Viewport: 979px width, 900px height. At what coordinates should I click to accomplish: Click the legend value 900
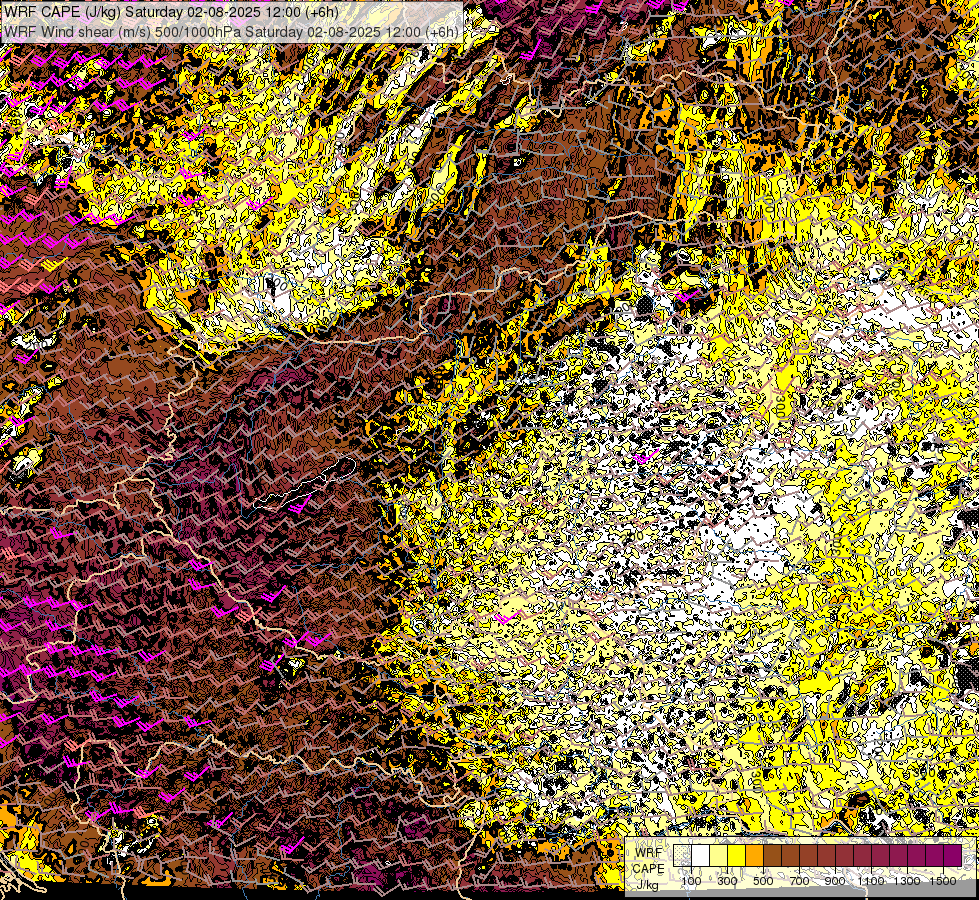835,881
